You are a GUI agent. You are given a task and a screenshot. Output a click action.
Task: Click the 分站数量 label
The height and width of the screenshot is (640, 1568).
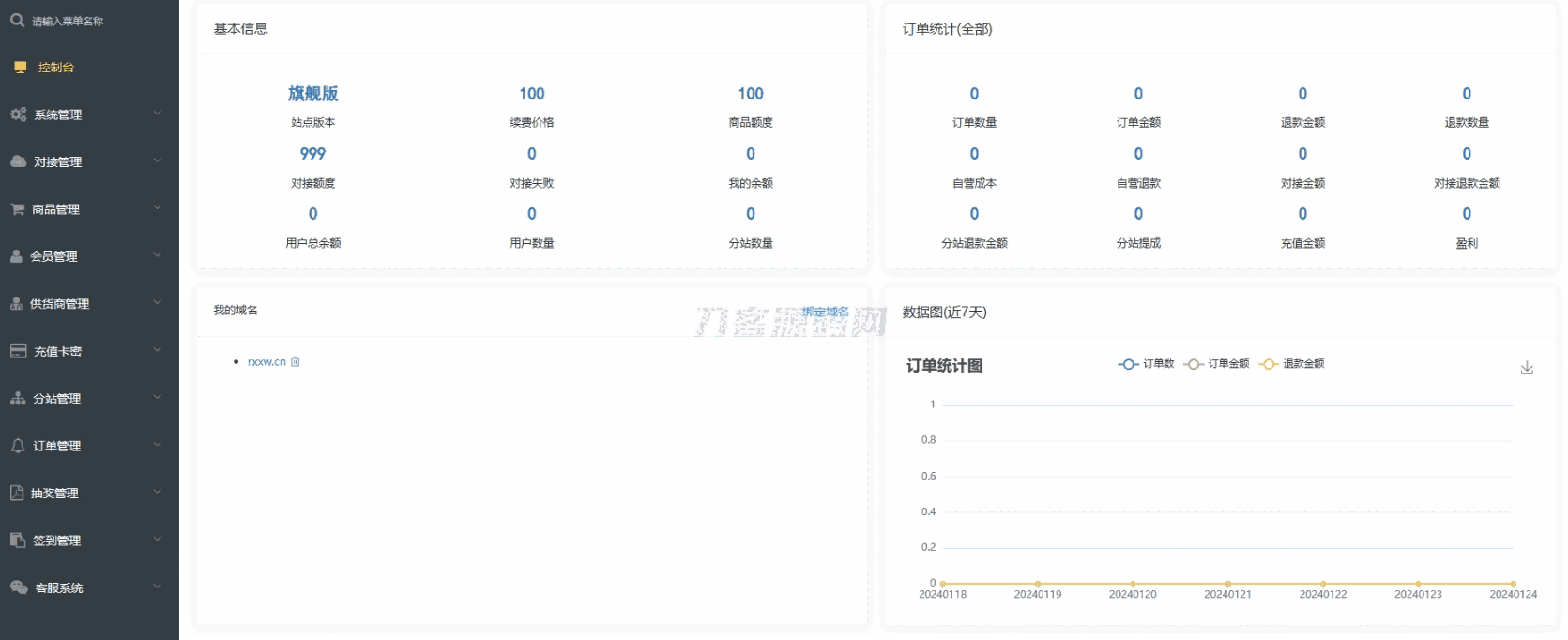tap(751, 243)
